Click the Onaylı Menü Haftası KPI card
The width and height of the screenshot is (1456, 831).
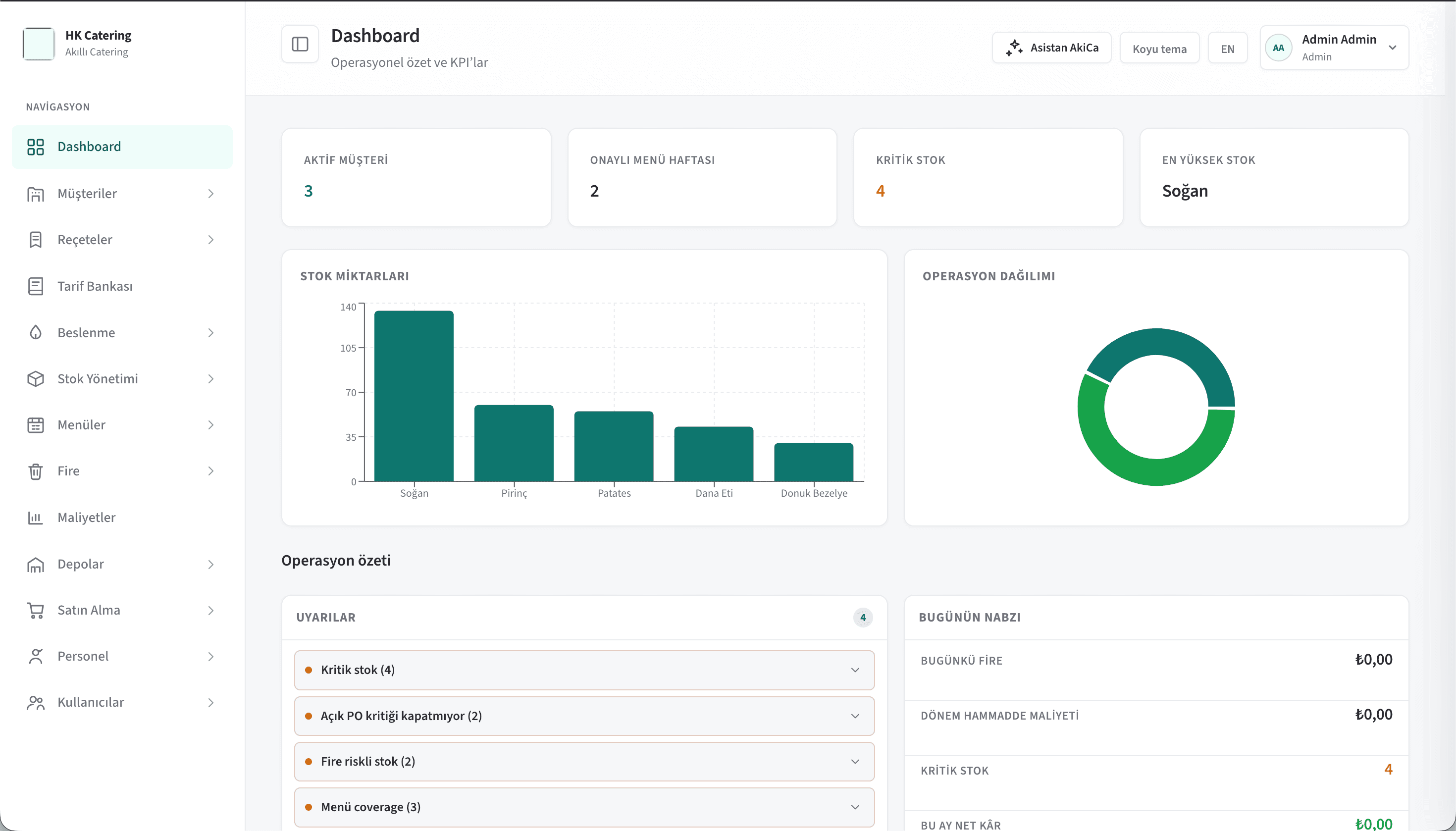click(x=702, y=177)
